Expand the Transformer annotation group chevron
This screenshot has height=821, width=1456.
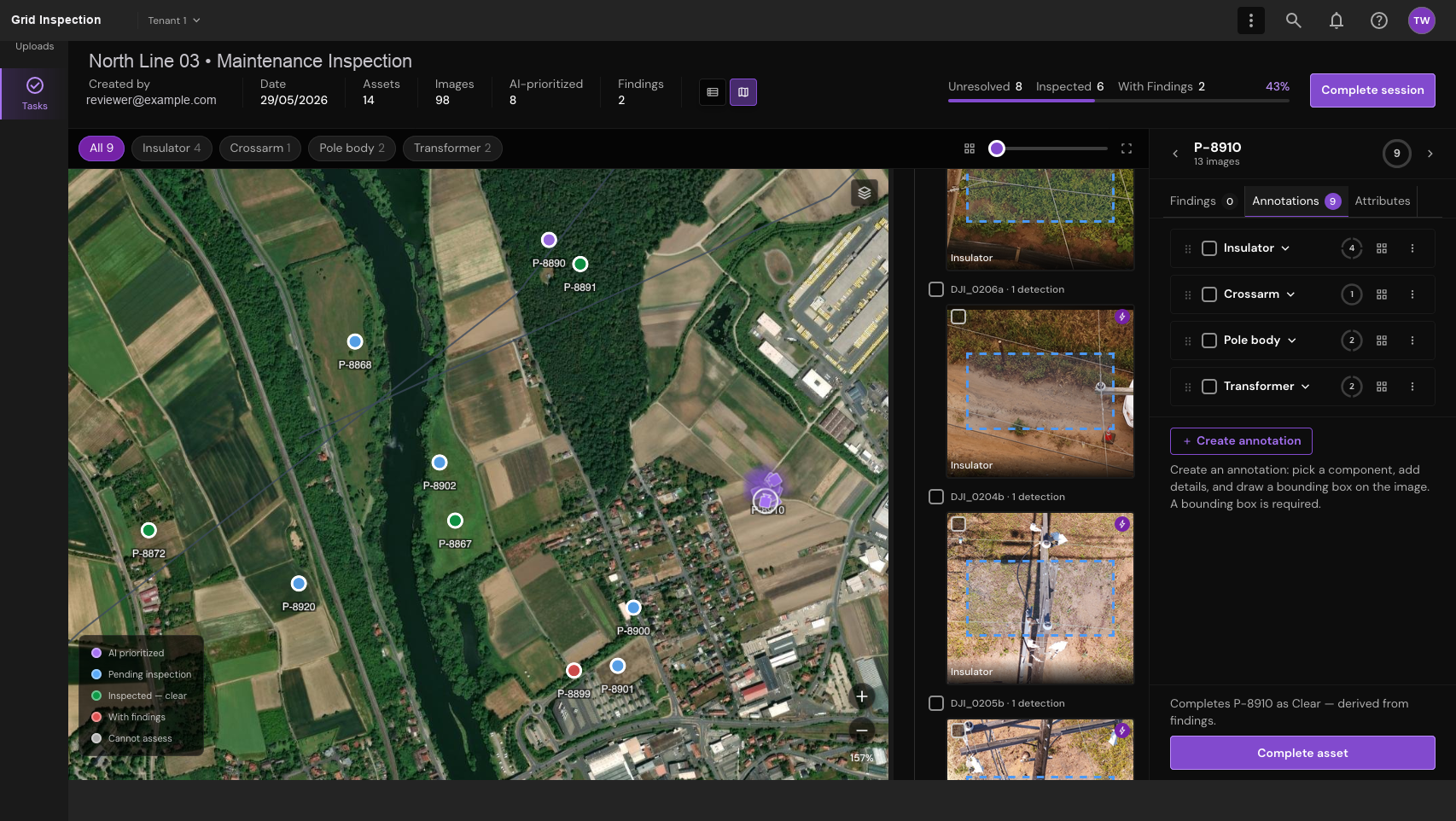coord(1305,387)
